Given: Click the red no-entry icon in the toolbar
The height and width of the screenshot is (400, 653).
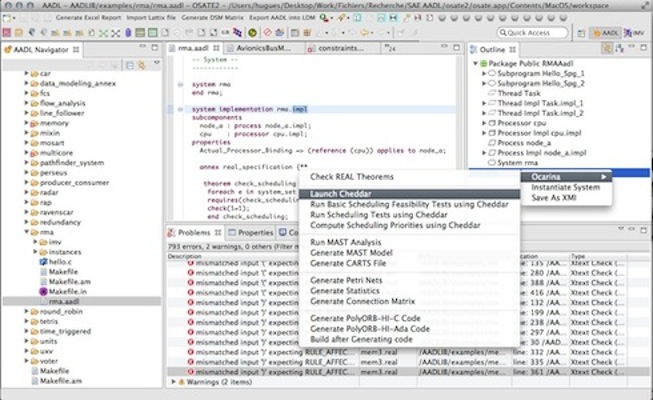Looking at the screenshot, I should [268, 32].
